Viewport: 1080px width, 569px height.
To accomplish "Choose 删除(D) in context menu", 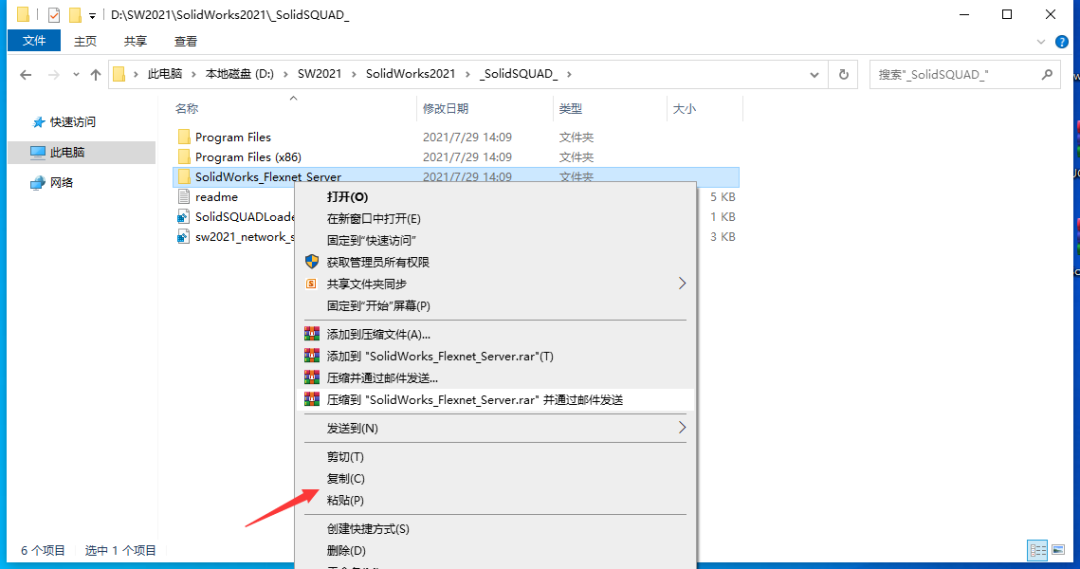I will tap(495, 550).
